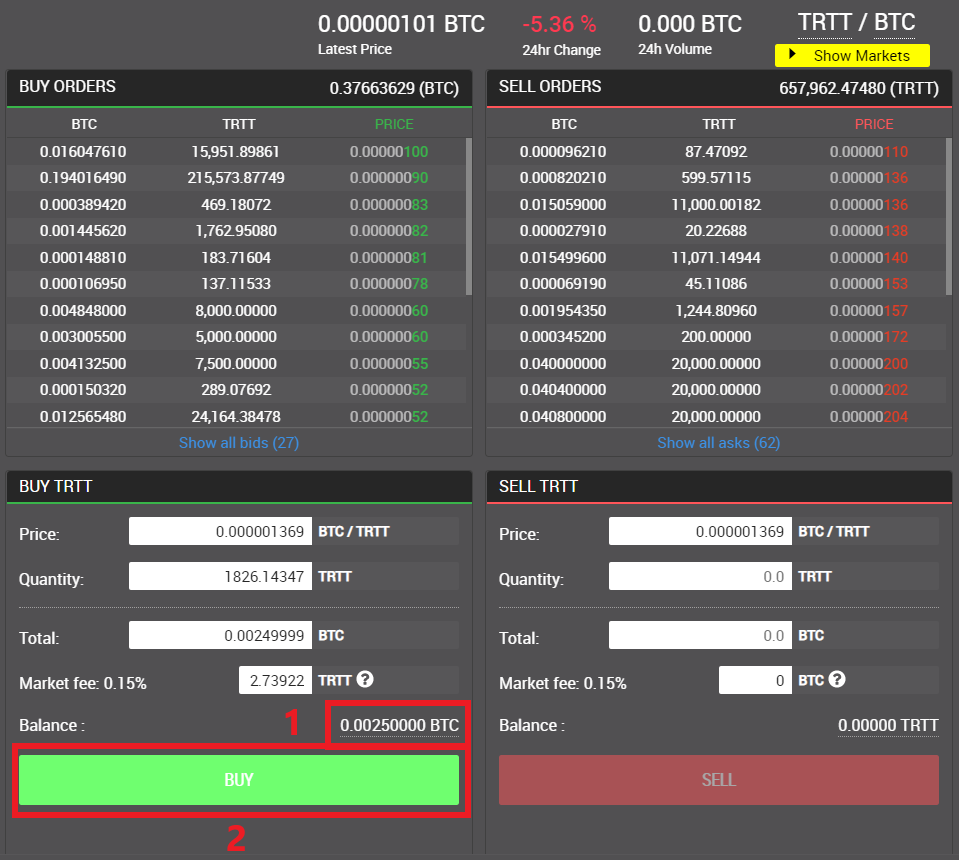Click the buy balance 0.00250000 BTC
Image resolution: width=959 pixels, height=860 pixels.
click(x=399, y=725)
